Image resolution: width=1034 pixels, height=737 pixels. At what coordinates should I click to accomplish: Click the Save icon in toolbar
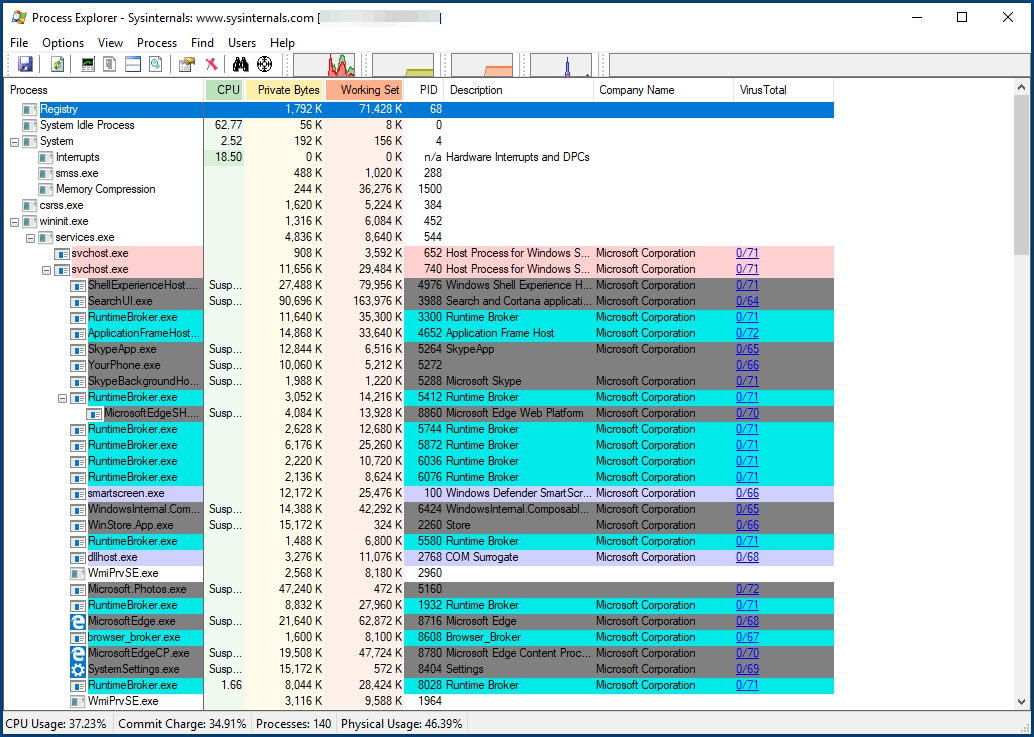tap(25, 64)
